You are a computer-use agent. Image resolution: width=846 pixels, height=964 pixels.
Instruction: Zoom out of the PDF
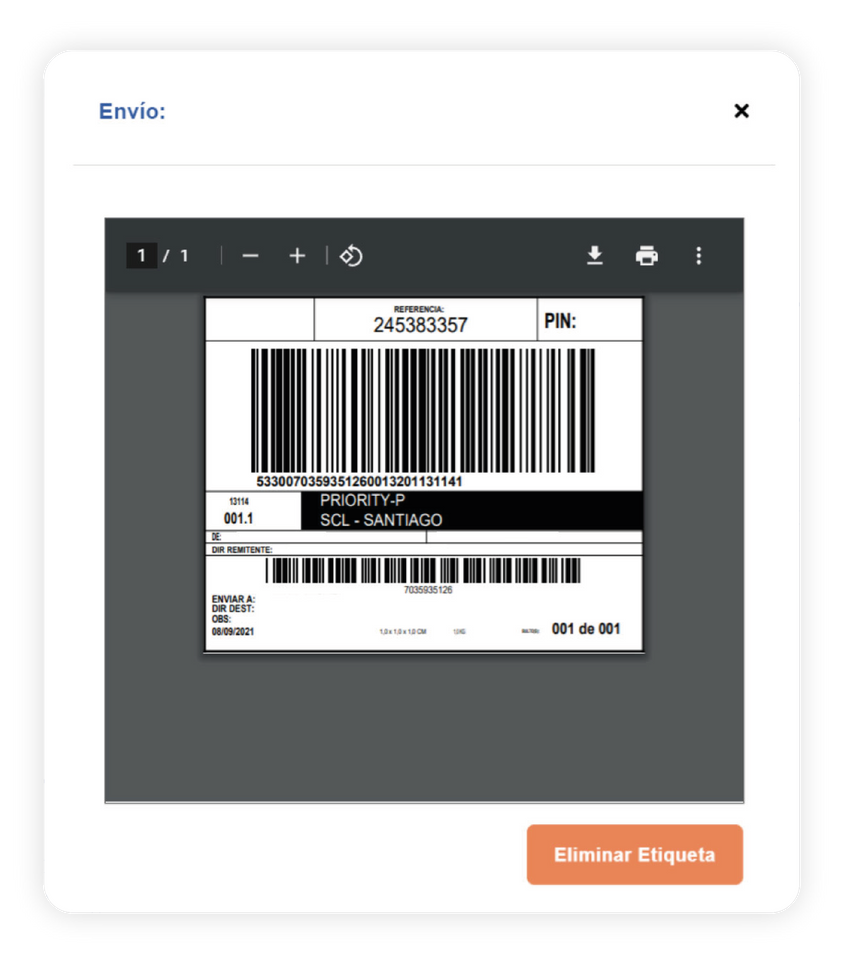click(x=250, y=255)
